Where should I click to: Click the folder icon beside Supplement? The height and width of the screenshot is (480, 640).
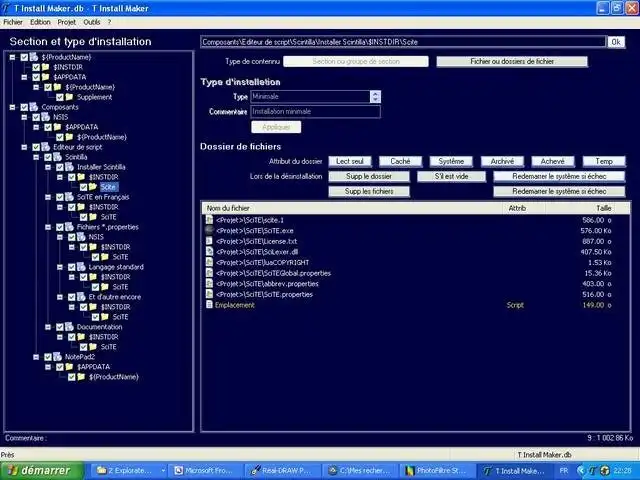tap(69, 97)
